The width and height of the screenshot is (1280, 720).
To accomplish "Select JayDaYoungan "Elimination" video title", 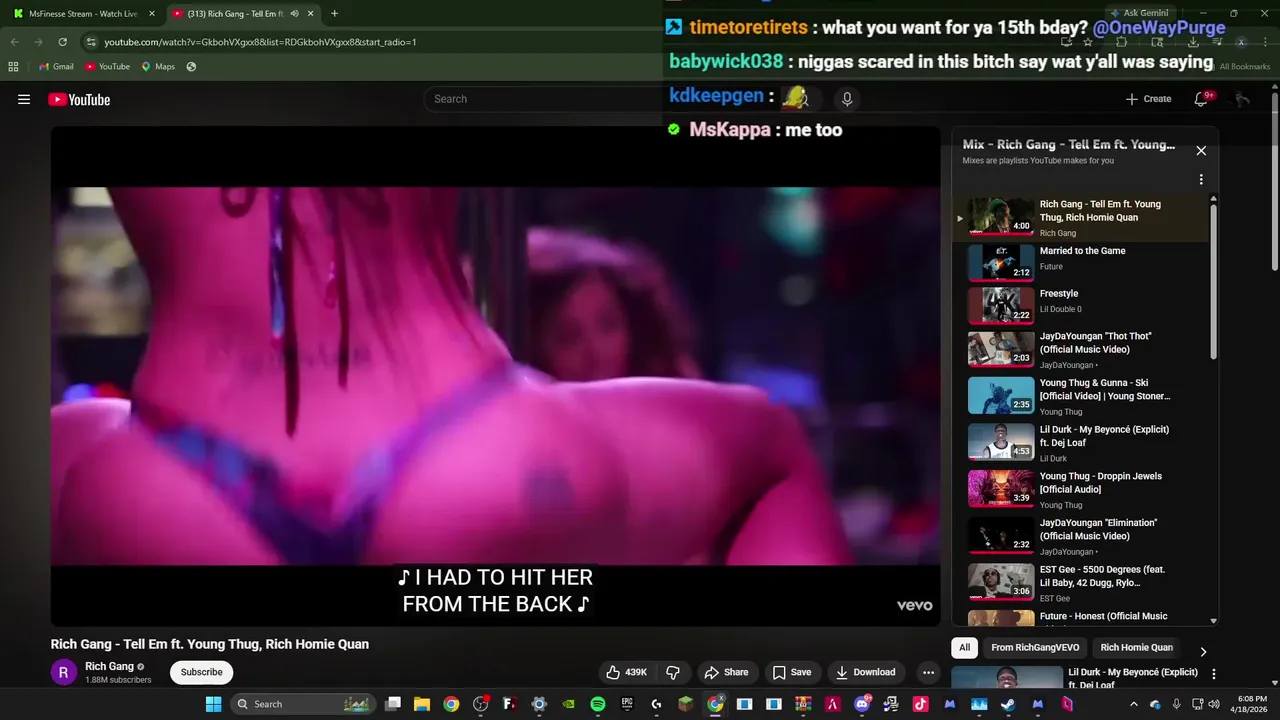I will (x=1098, y=530).
